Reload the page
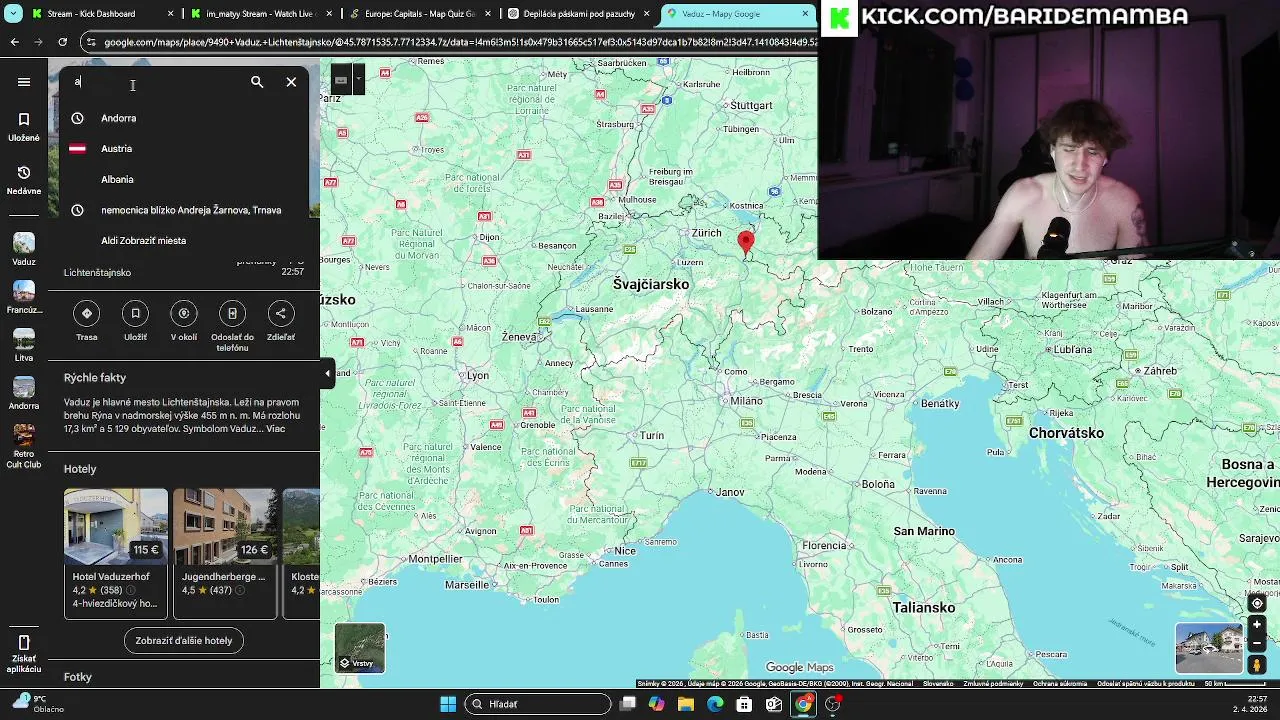The image size is (1280, 720). 62,42
